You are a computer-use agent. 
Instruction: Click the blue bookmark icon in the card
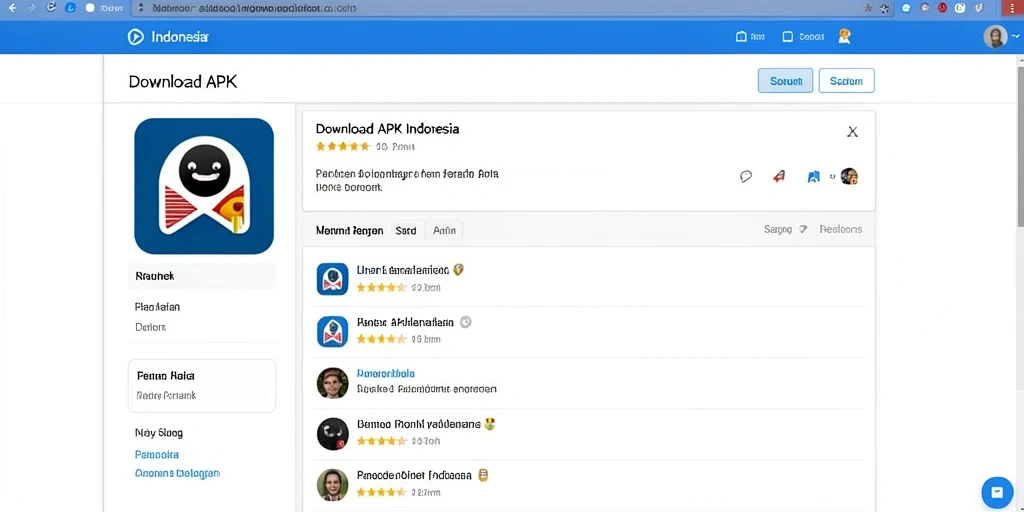(813, 176)
